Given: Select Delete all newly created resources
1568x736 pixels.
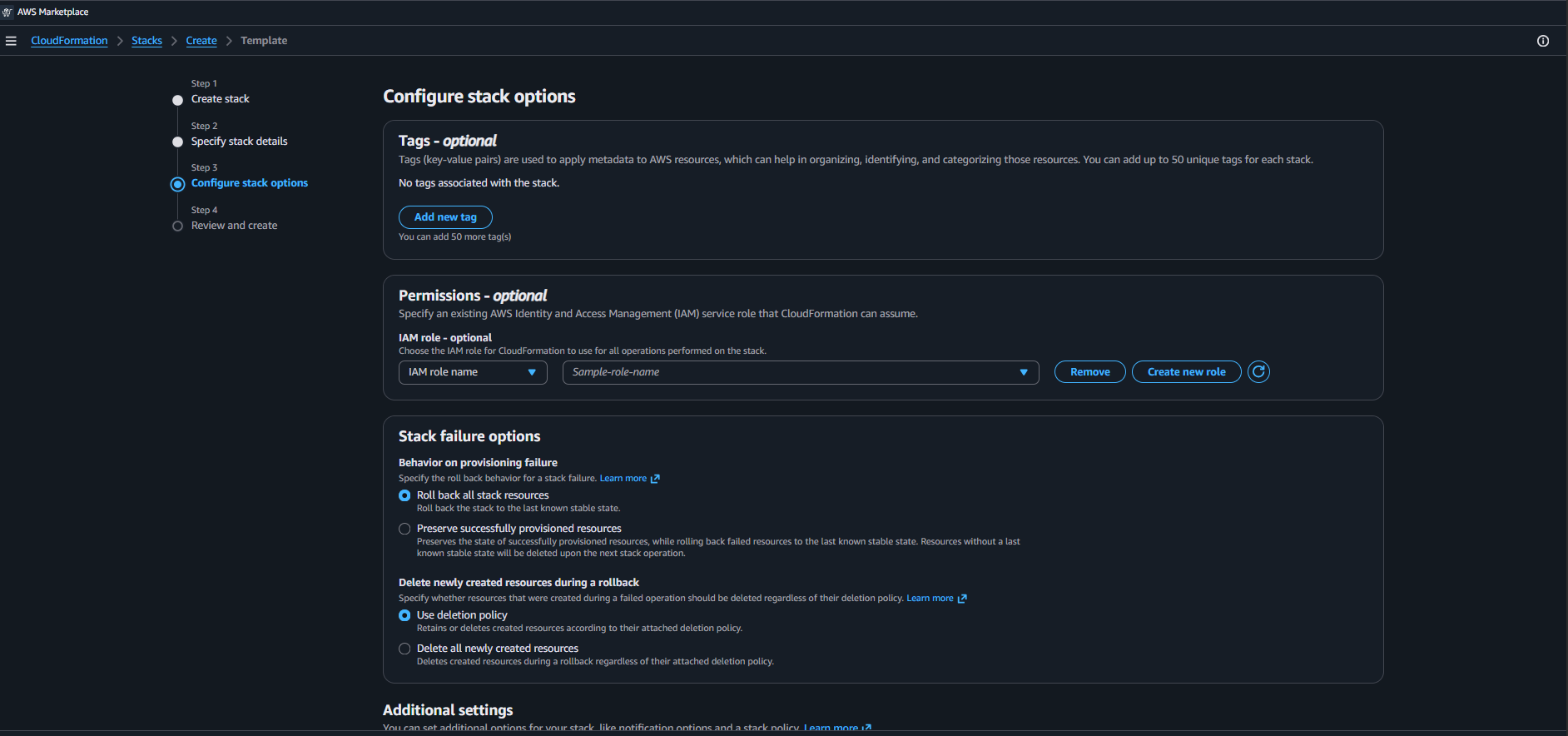Looking at the screenshot, I should tap(404, 649).
